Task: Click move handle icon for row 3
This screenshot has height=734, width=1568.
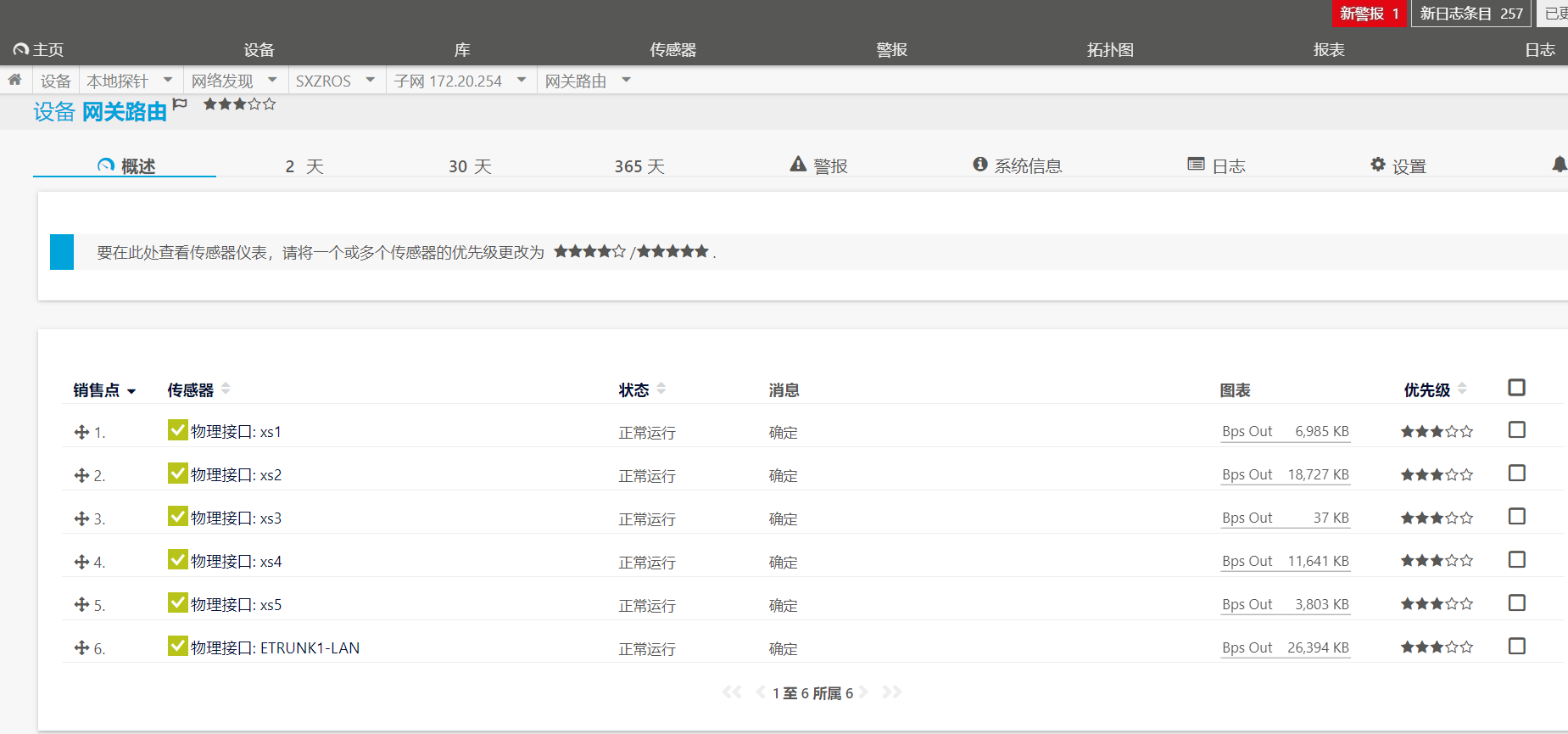Action: (81, 518)
